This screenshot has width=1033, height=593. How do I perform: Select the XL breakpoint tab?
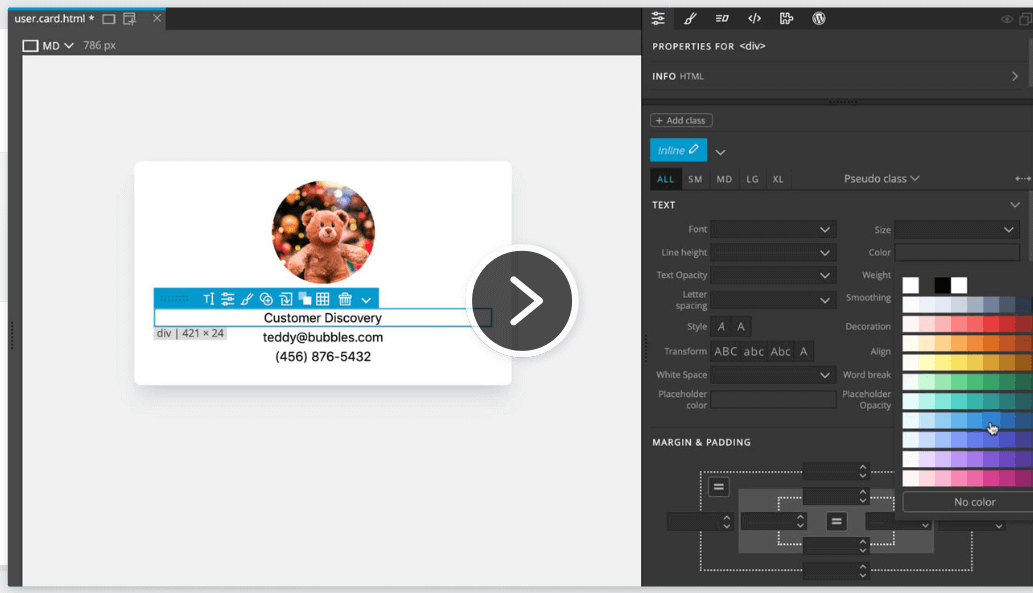tap(778, 180)
